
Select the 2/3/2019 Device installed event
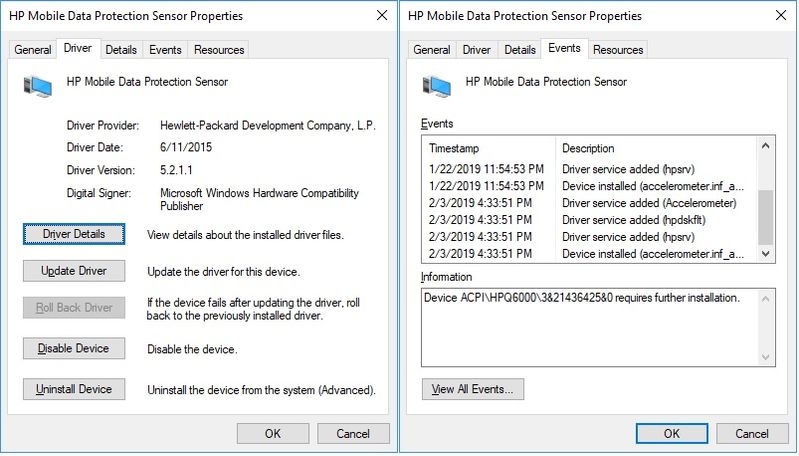point(591,253)
